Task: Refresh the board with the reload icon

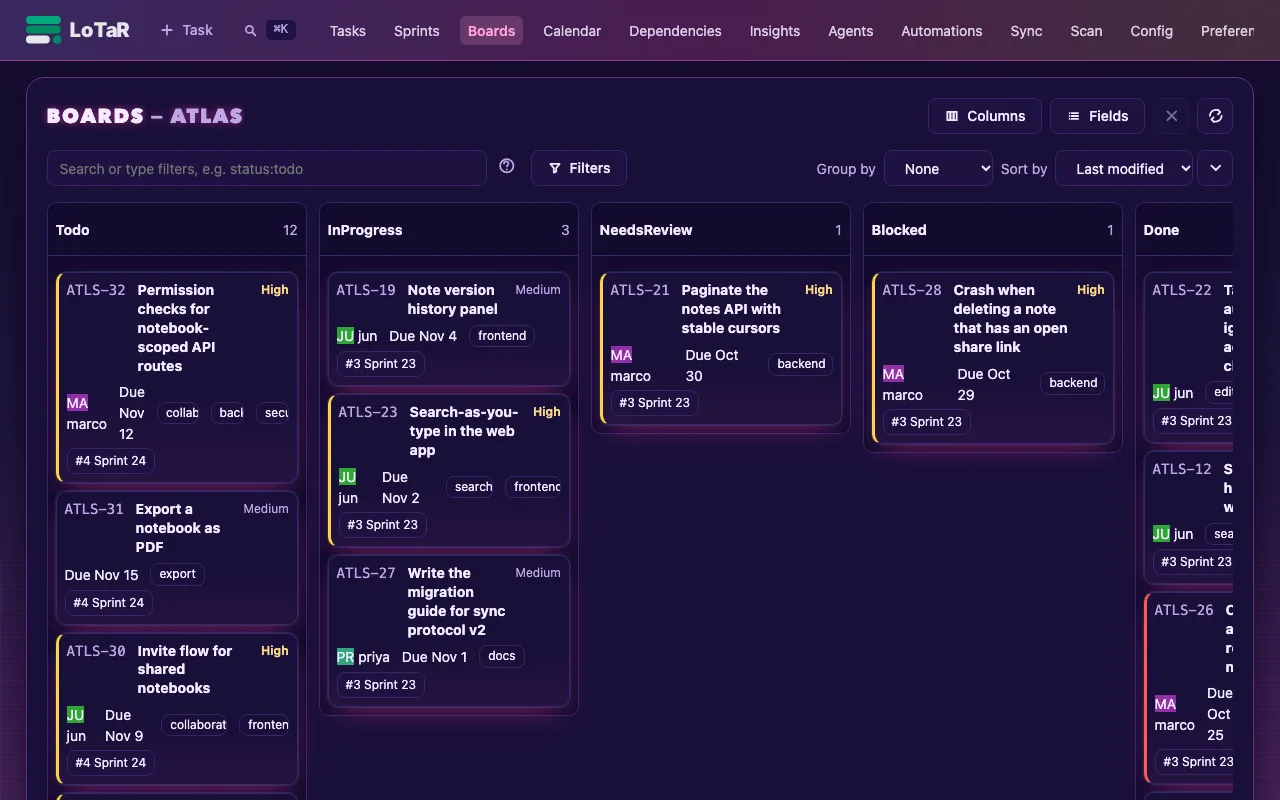Action: click(1215, 116)
